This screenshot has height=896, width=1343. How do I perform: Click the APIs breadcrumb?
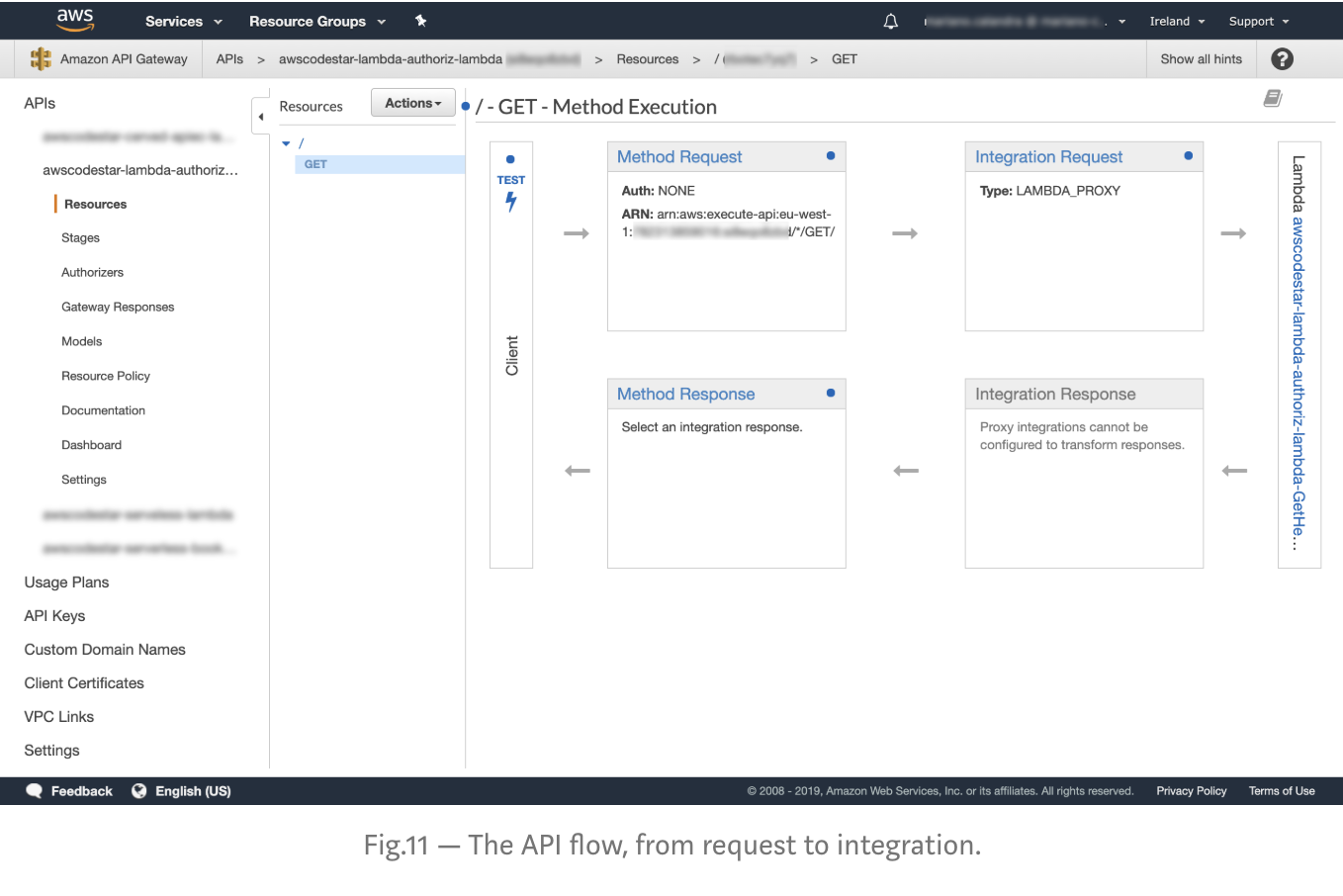click(229, 59)
